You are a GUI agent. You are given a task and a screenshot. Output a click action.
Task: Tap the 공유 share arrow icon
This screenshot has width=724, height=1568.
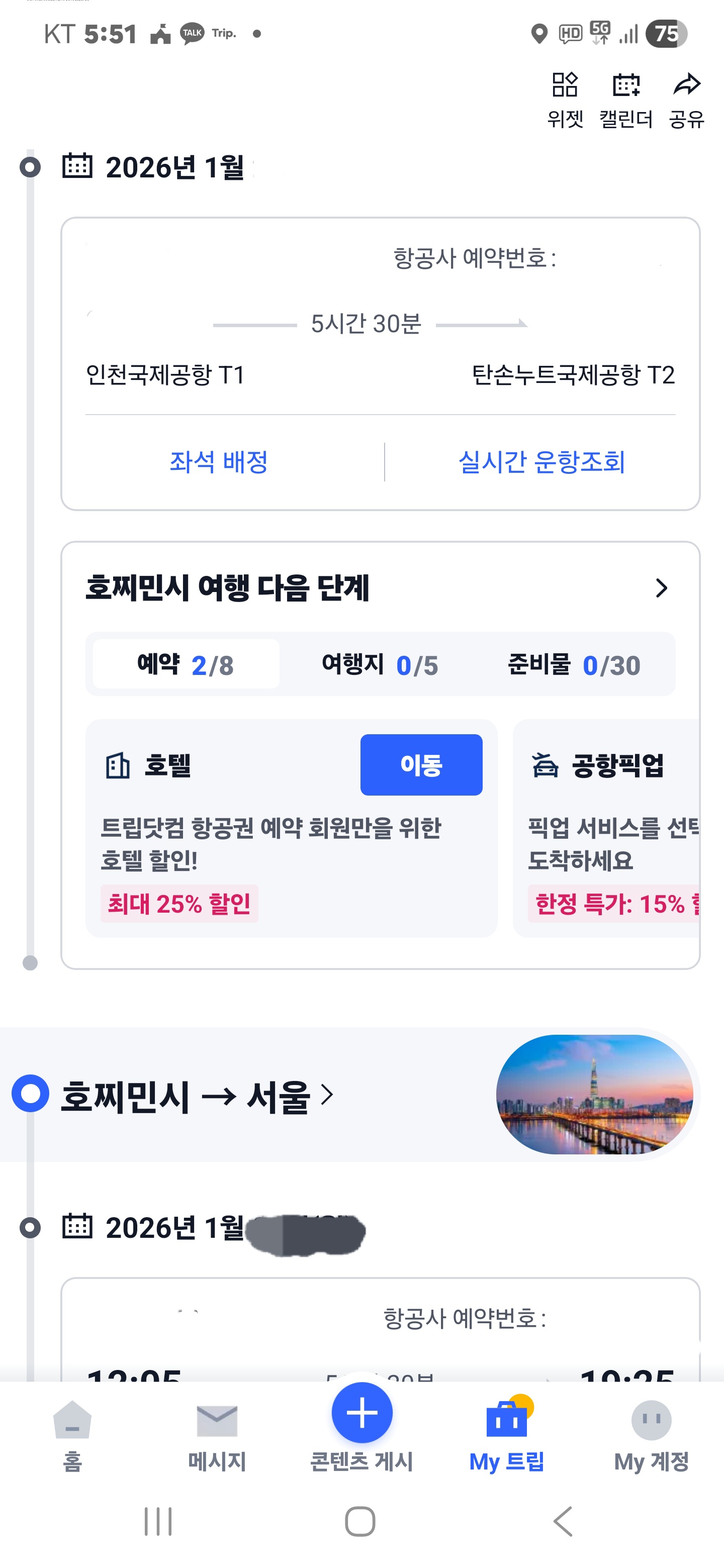[687, 85]
